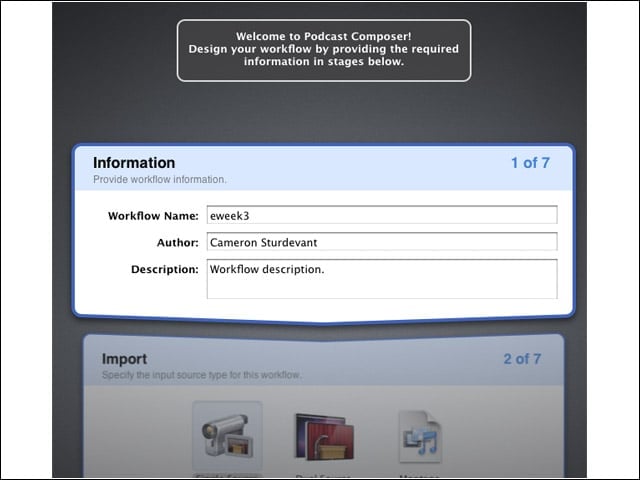Screen dimensions: 640x480
Task: Click the Author field with Cameron Sturdevant
Action: (x=382, y=242)
